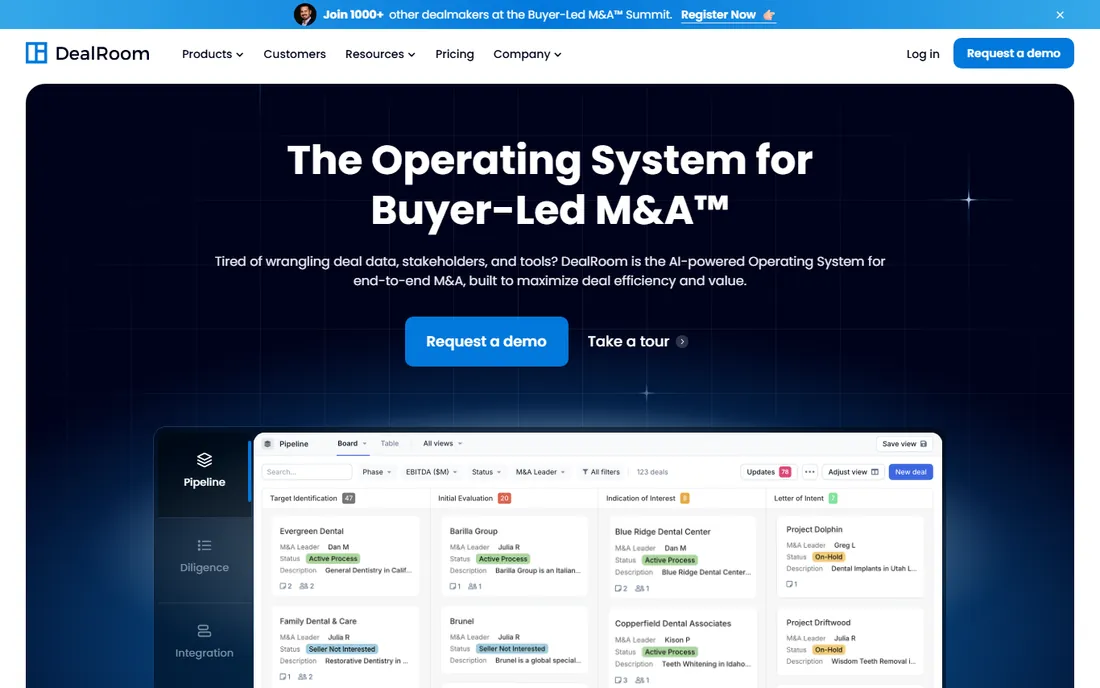
Task: Click the Adjust view button
Action: [x=853, y=472]
